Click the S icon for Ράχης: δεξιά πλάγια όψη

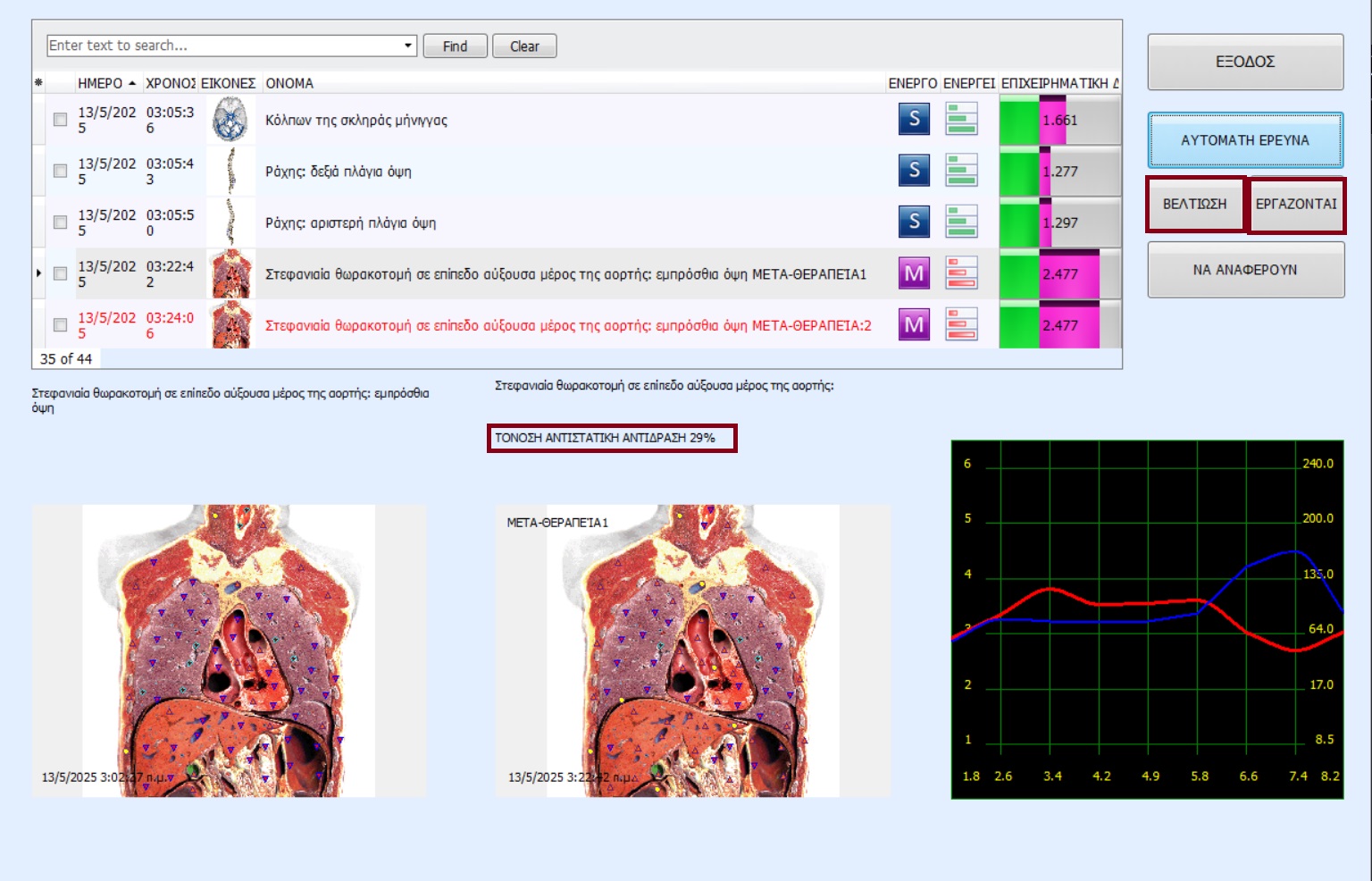(x=914, y=170)
